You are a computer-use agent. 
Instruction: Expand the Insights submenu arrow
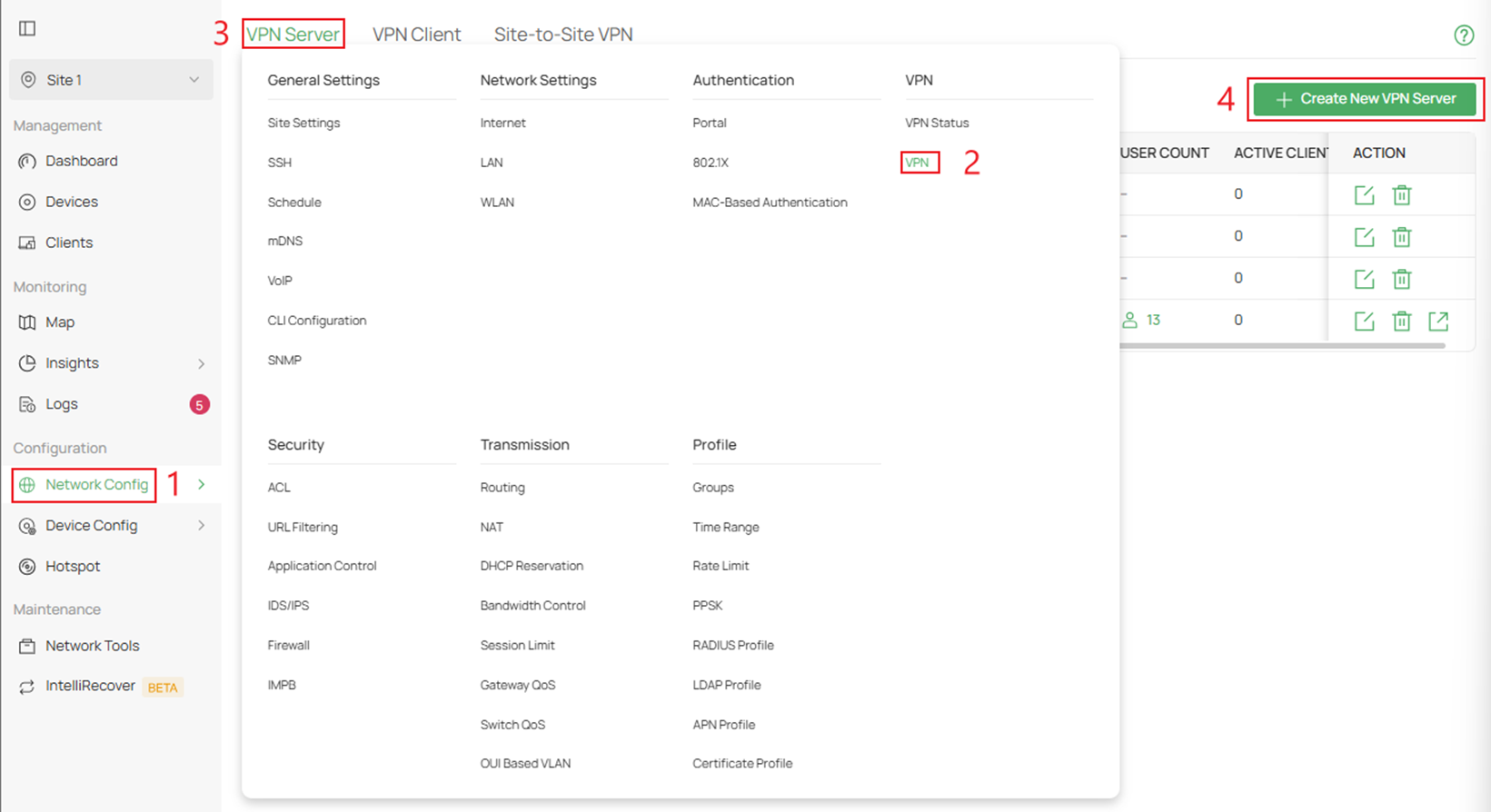click(x=202, y=363)
